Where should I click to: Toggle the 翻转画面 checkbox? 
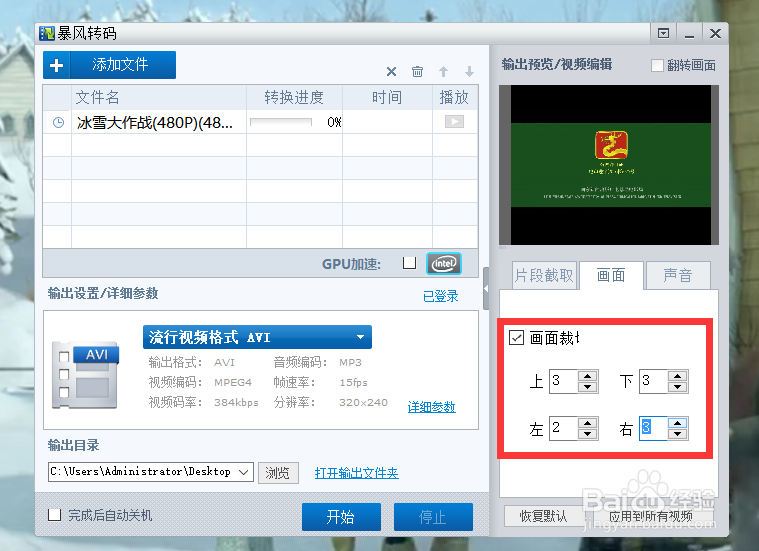[657, 65]
